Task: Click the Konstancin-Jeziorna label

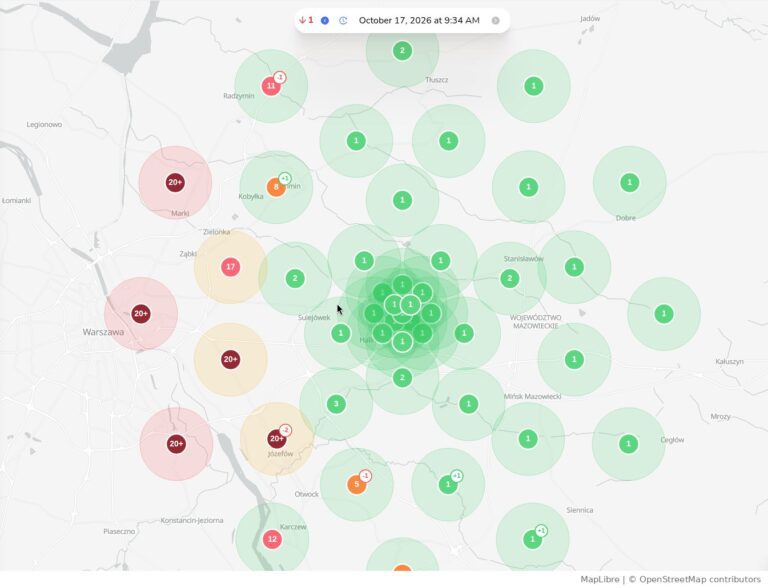Action: tap(192, 520)
